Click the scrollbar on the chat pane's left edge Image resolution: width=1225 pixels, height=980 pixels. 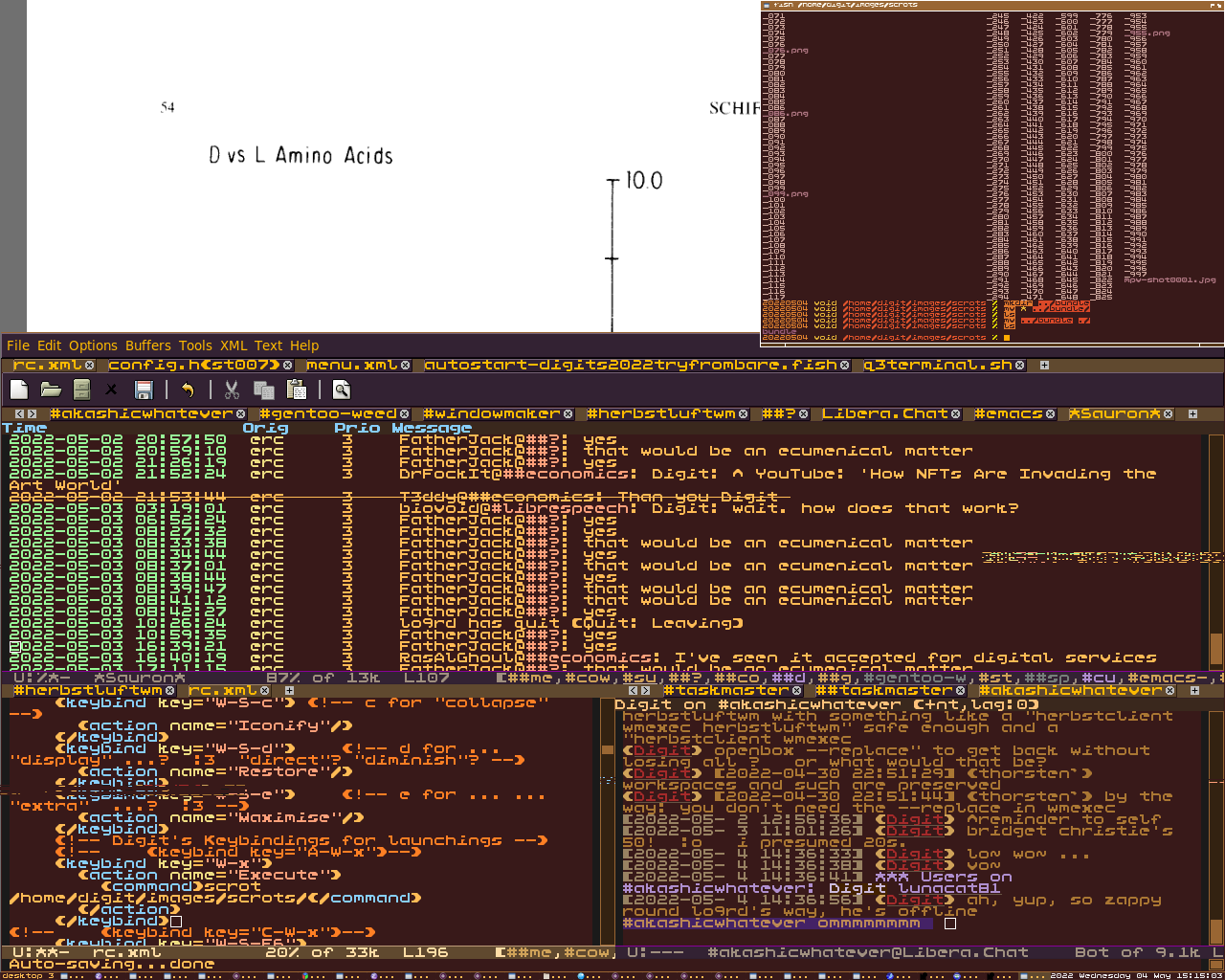coord(608,821)
